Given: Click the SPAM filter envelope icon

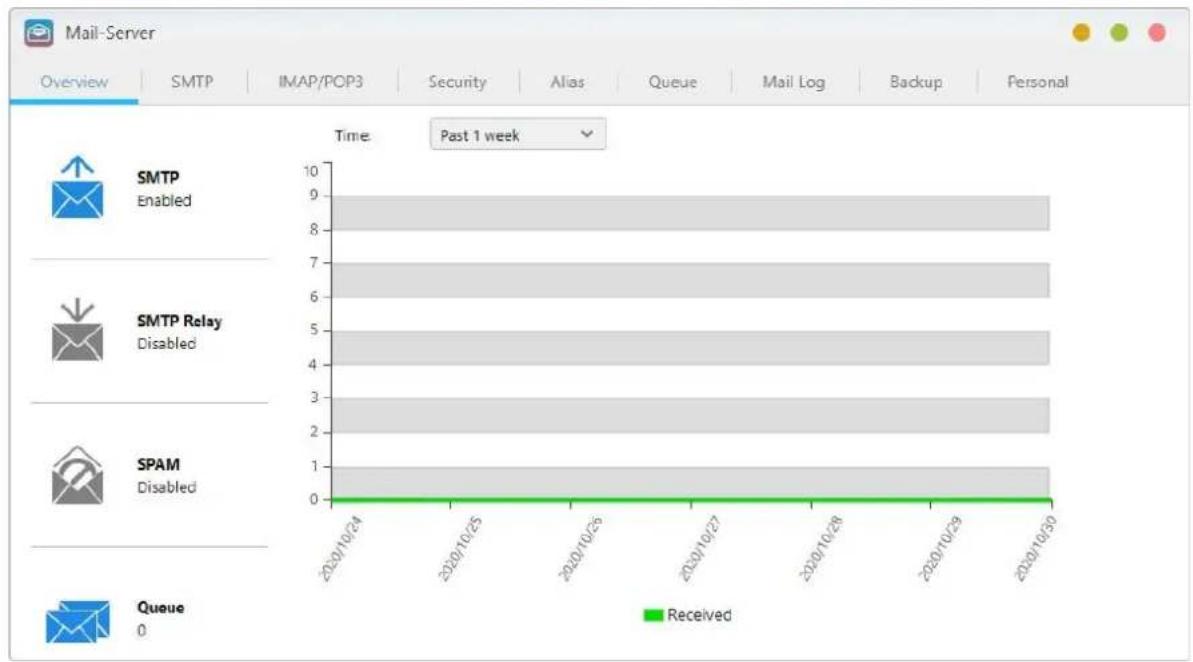Looking at the screenshot, I should [76, 475].
